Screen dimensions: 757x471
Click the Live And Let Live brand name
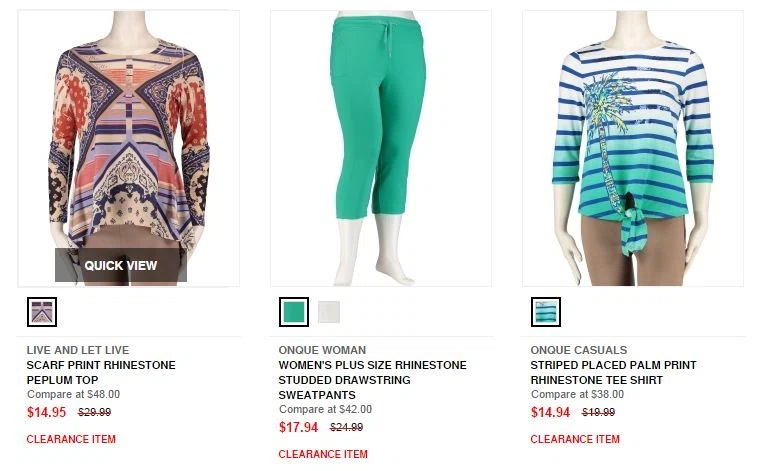coord(78,350)
